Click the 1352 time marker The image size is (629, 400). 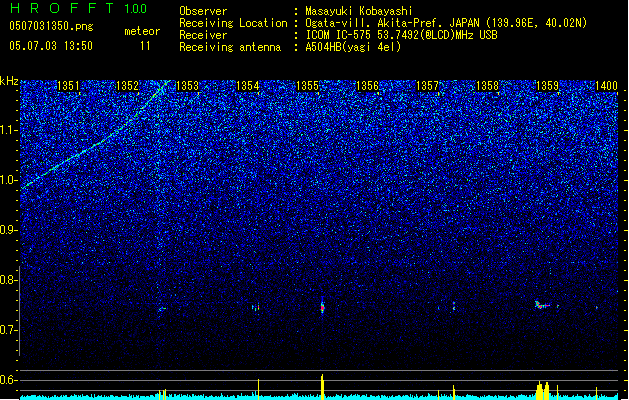click(127, 86)
